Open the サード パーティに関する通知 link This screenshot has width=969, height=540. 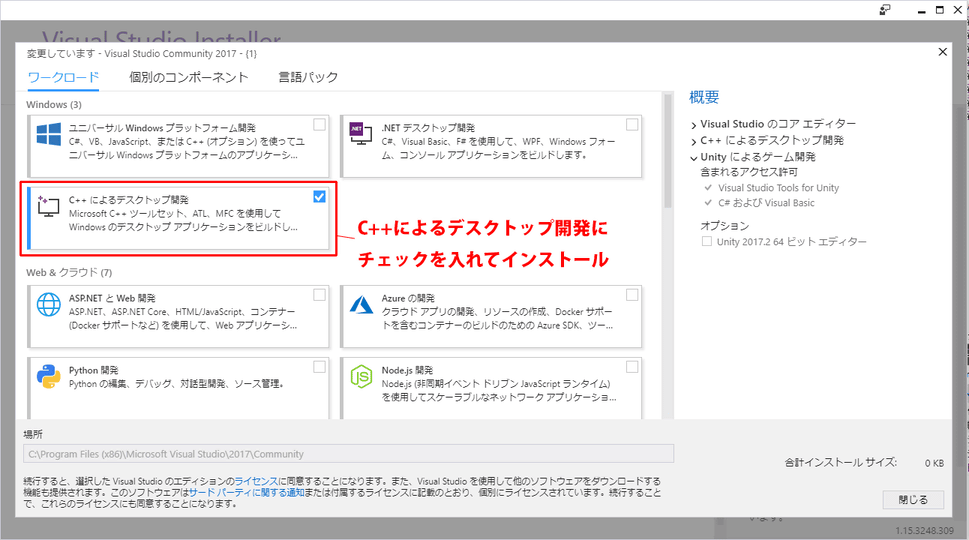click(247, 492)
